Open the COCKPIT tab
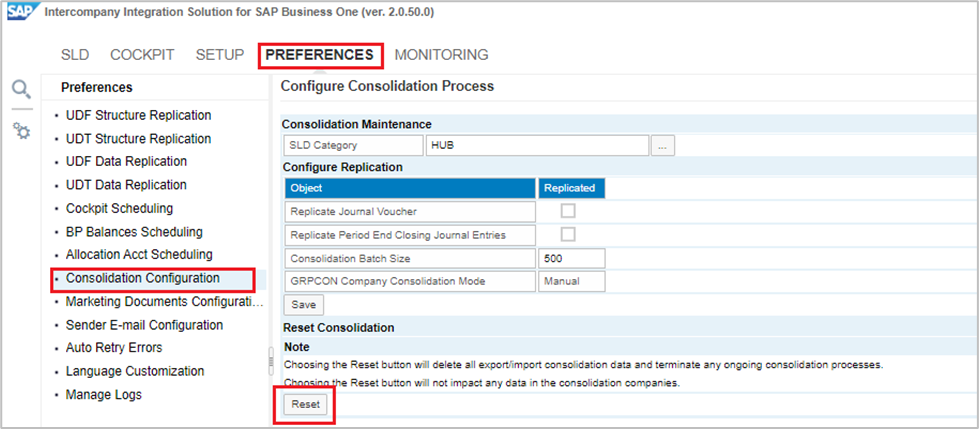The height and width of the screenshot is (429, 979). 142,55
